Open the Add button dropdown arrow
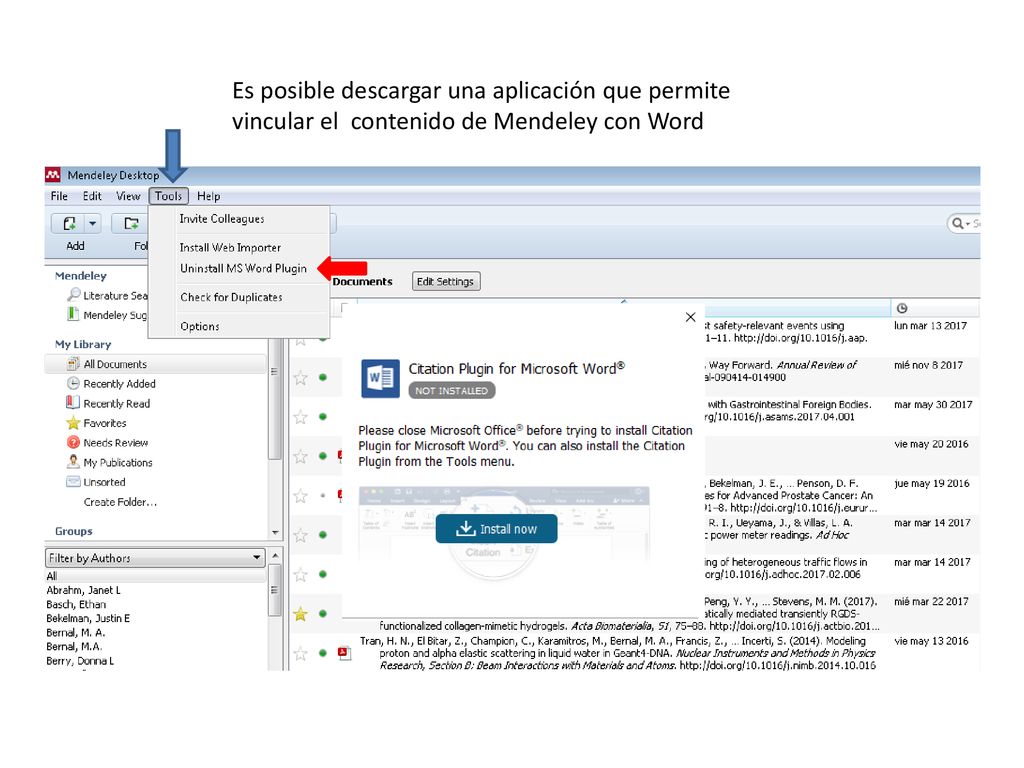 (93, 223)
